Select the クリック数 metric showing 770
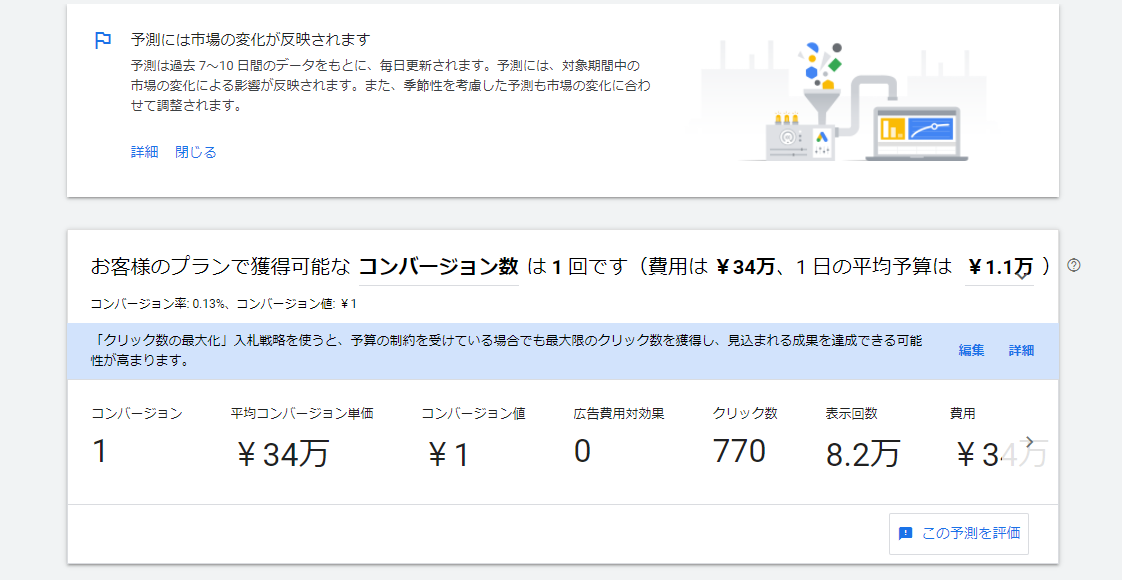This screenshot has width=1122, height=580. point(745,437)
